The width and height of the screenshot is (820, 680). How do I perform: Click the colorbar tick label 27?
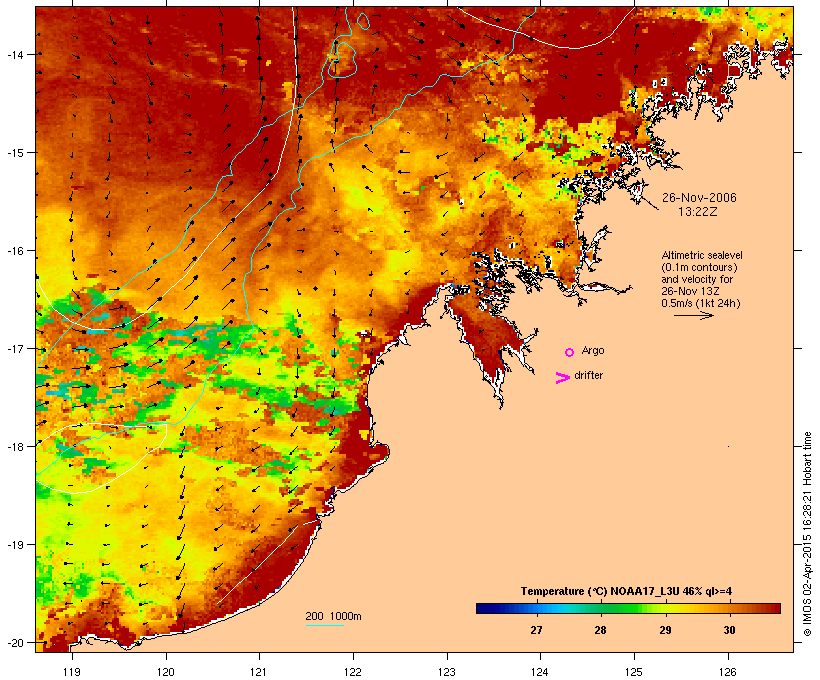pyautogui.click(x=537, y=630)
